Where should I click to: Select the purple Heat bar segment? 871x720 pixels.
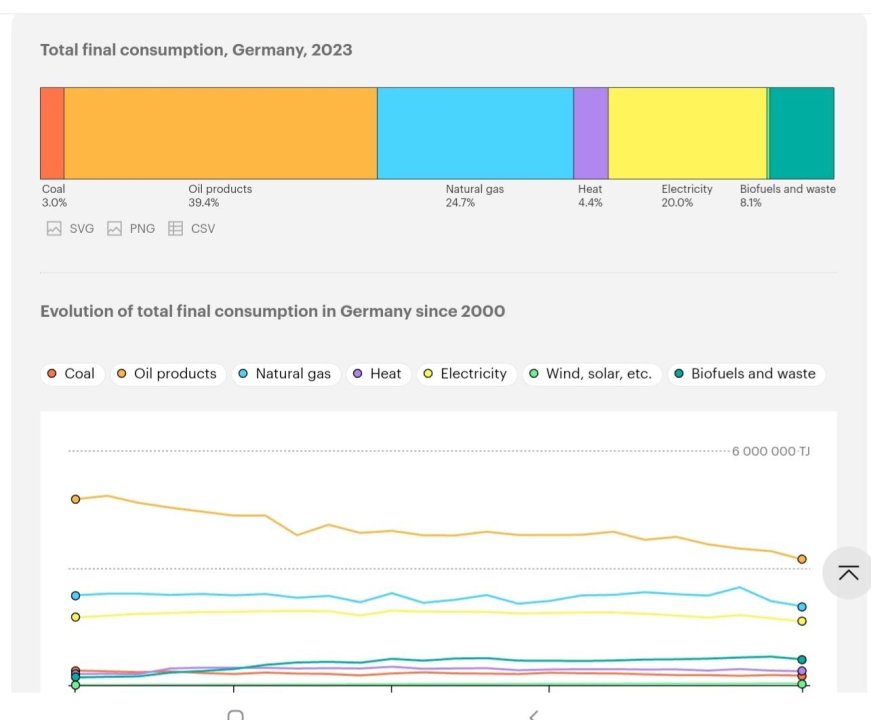(590, 133)
